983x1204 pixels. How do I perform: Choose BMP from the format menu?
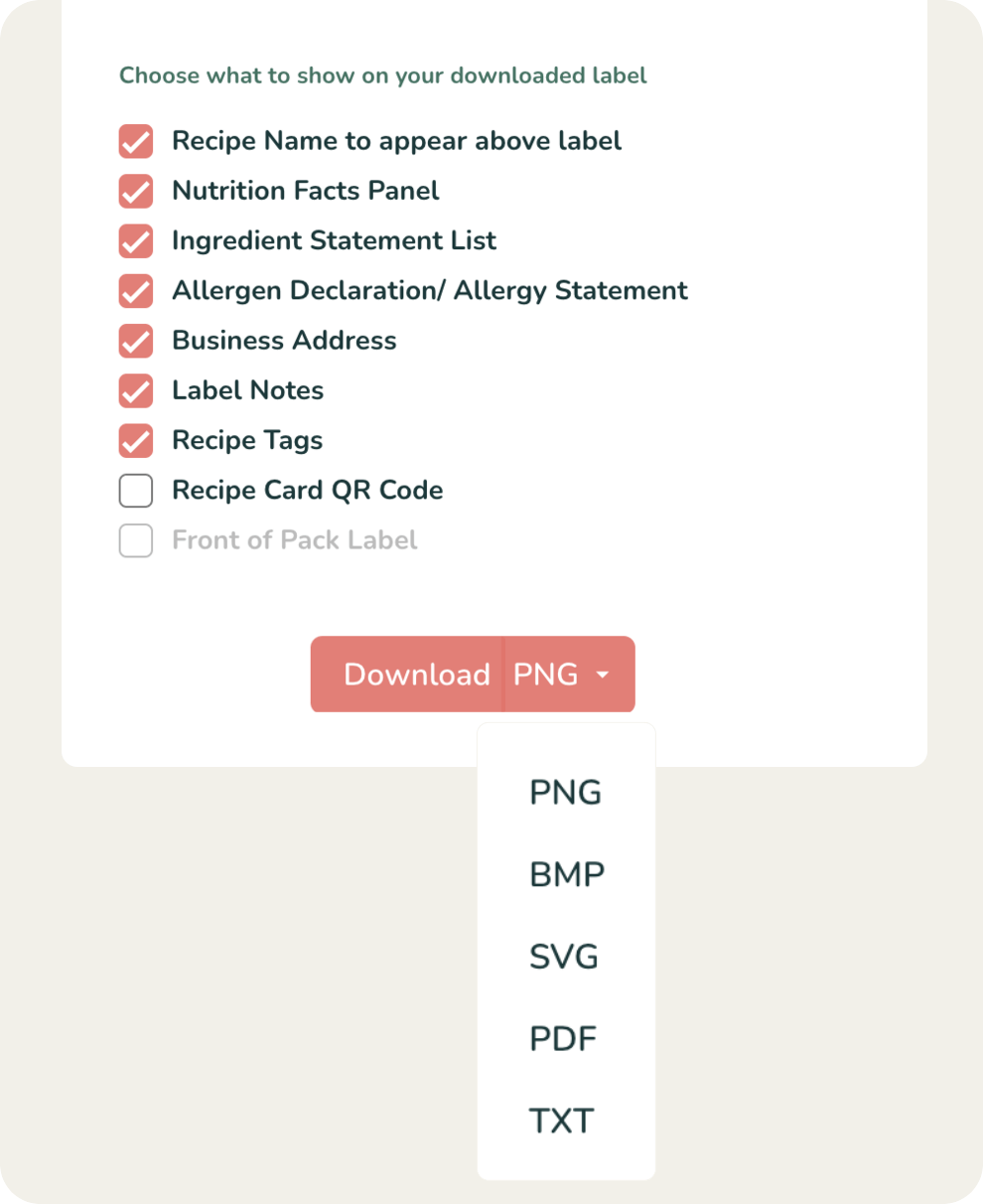pyautogui.click(x=566, y=875)
